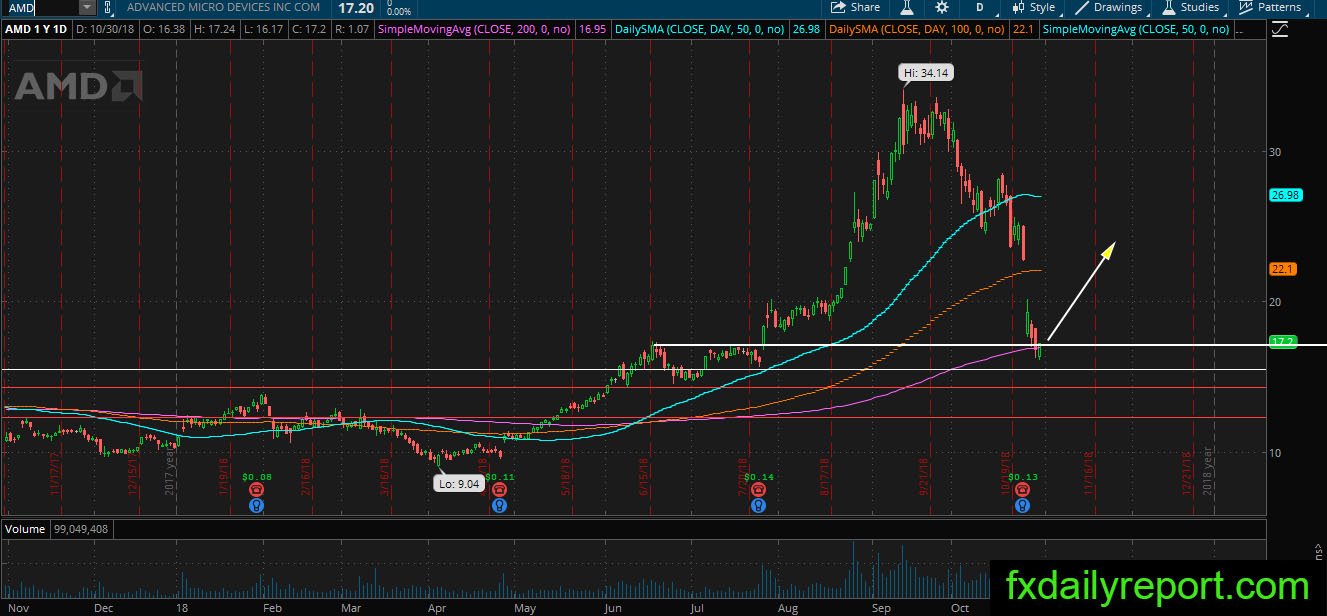Click the 17.2 green current price tag
This screenshot has width=1327, height=616.
[x=1281, y=342]
